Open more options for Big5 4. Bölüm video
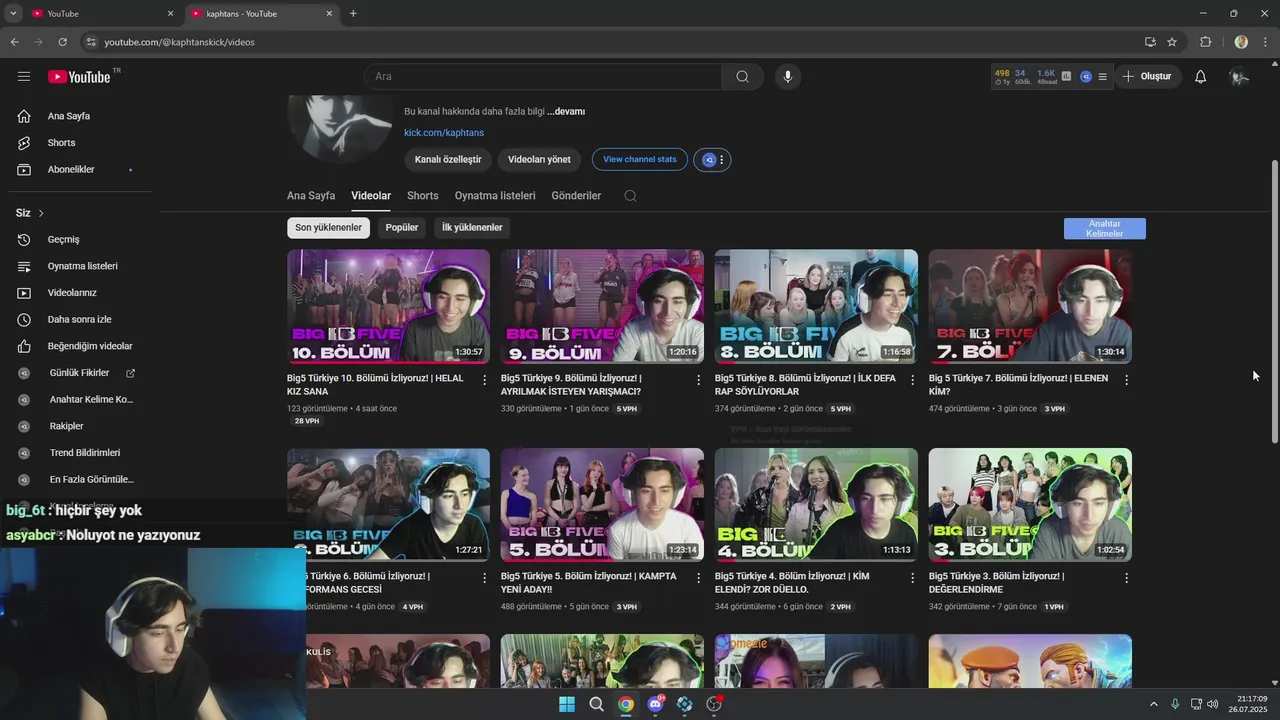This screenshot has width=1280, height=720. coord(913,578)
